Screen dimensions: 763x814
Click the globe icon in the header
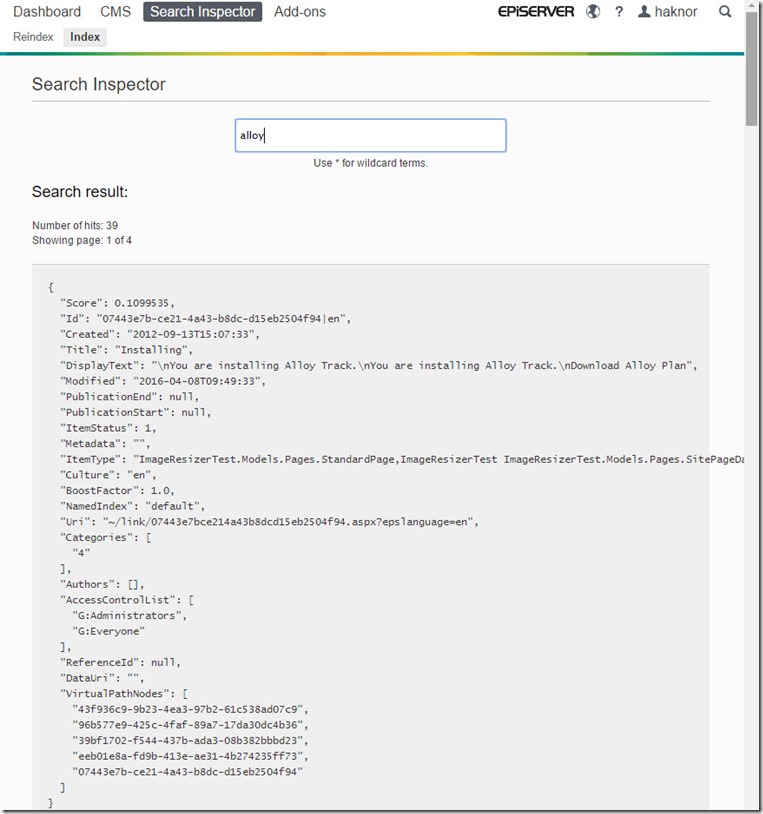tap(593, 12)
